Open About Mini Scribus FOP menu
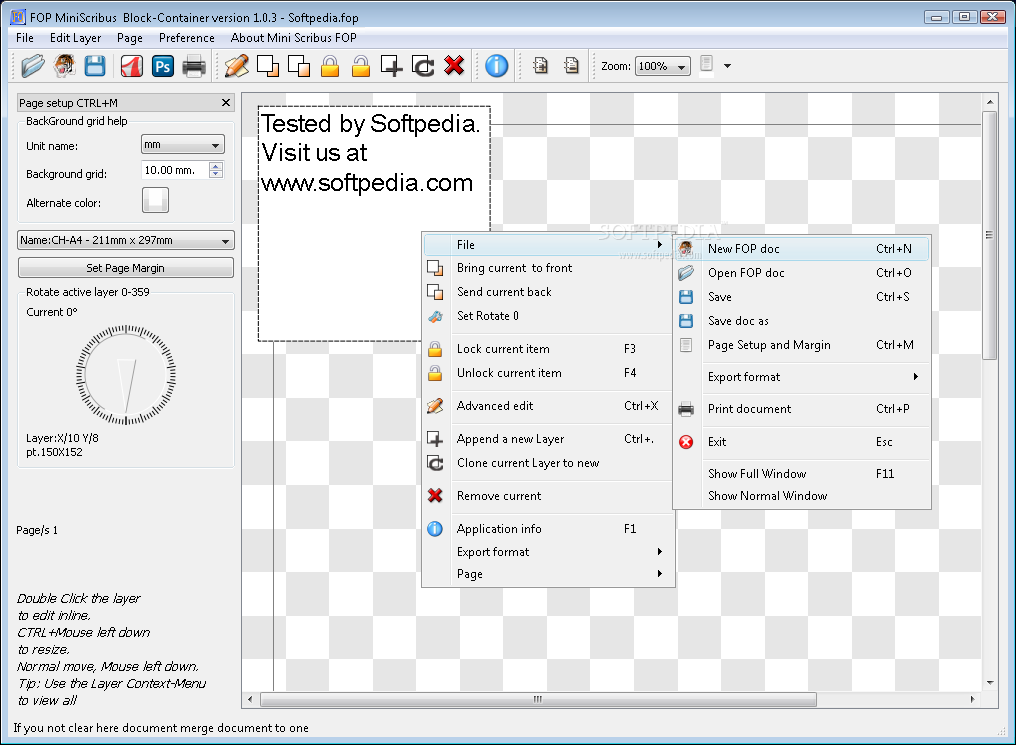The width and height of the screenshot is (1016, 745). [294, 38]
